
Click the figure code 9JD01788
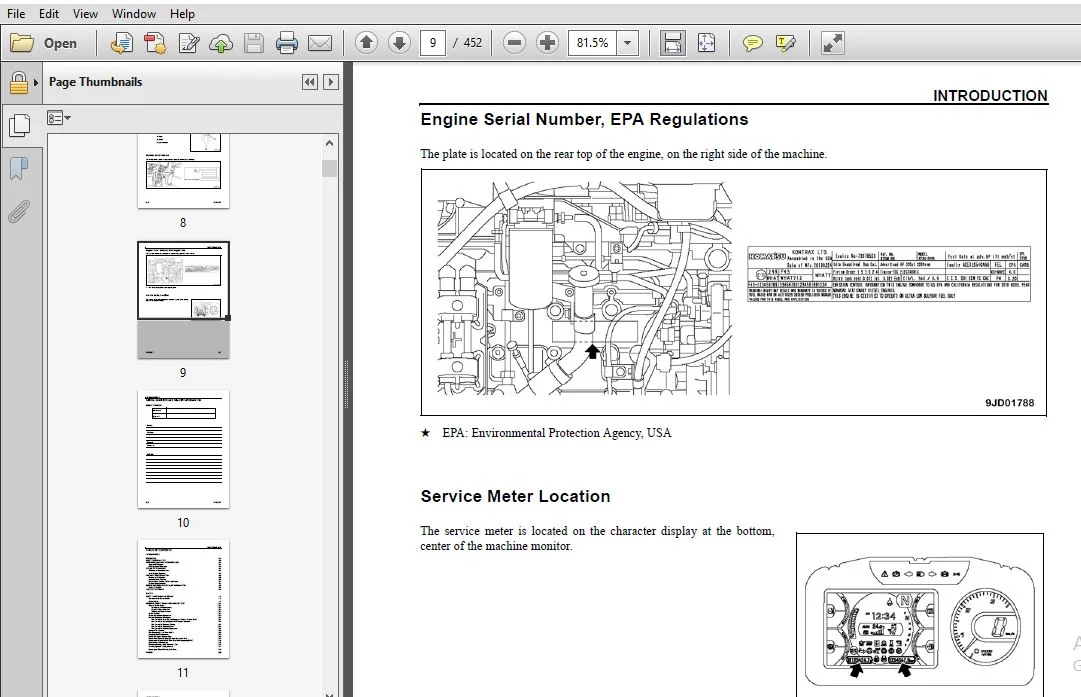coord(1009,403)
